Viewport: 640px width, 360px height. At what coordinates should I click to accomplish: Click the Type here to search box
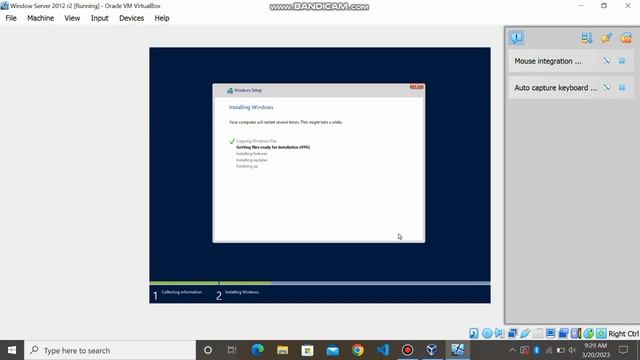click(x=110, y=350)
